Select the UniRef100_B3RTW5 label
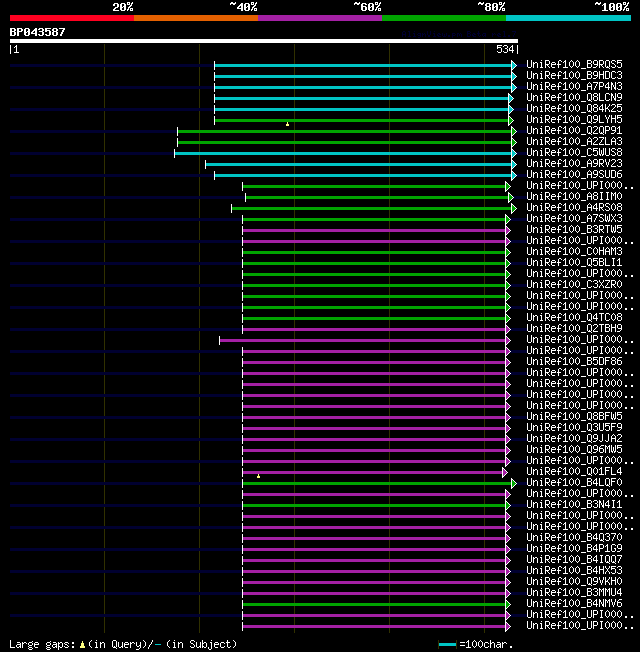The width and height of the screenshot is (640, 652). (574, 230)
